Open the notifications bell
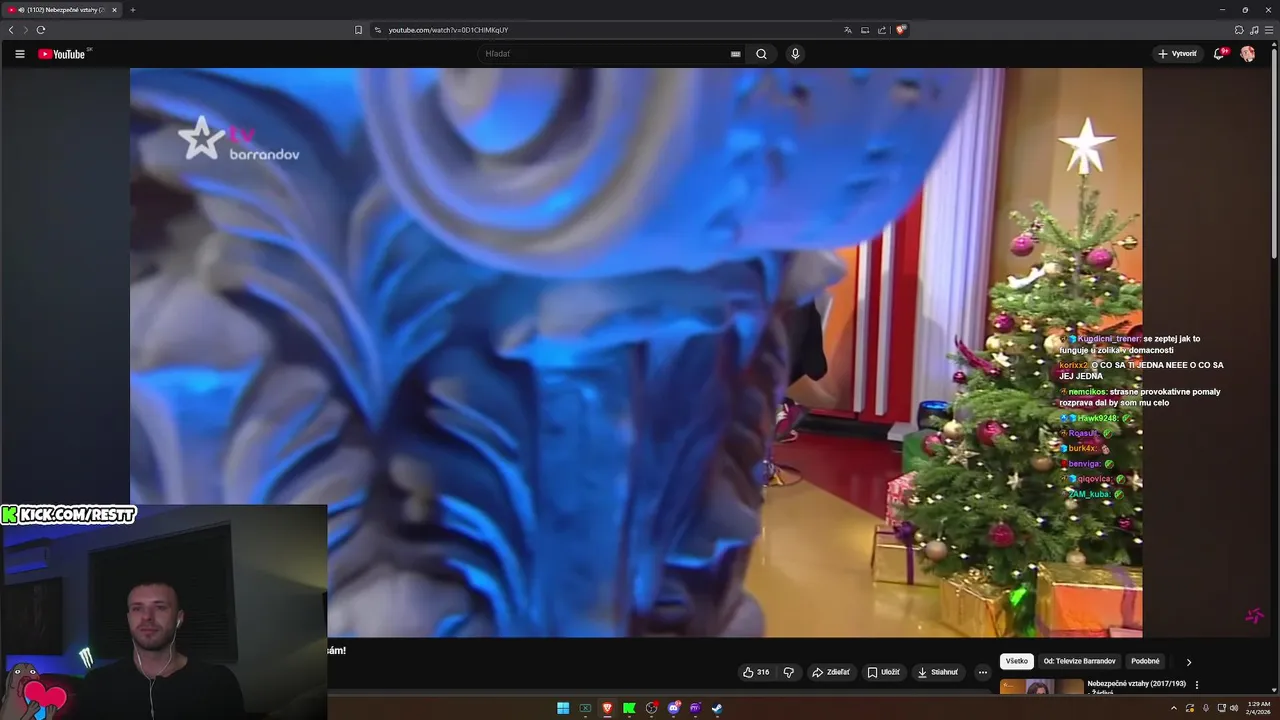This screenshot has width=1280, height=720. click(x=1219, y=54)
